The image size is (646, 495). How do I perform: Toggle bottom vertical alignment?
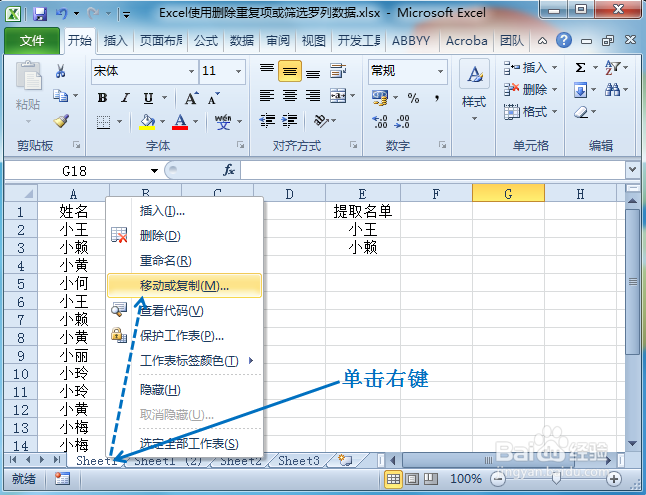(x=313, y=73)
